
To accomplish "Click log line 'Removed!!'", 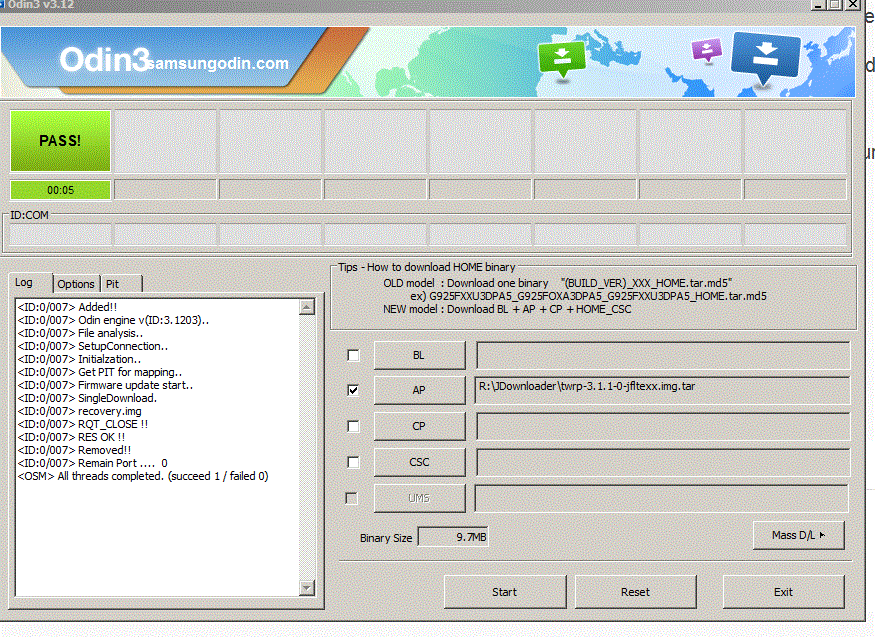I will (x=74, y=450).
